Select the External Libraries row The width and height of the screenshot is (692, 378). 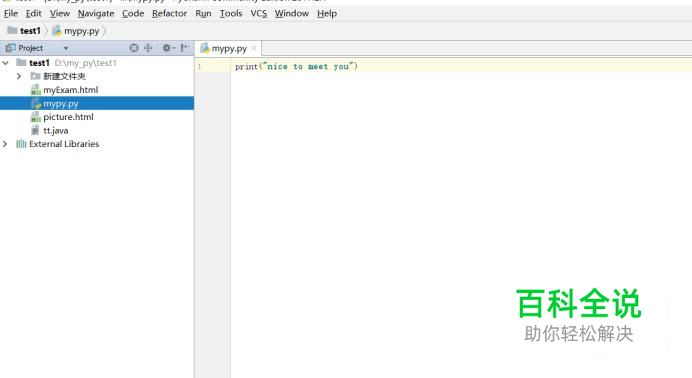(97, 144)
